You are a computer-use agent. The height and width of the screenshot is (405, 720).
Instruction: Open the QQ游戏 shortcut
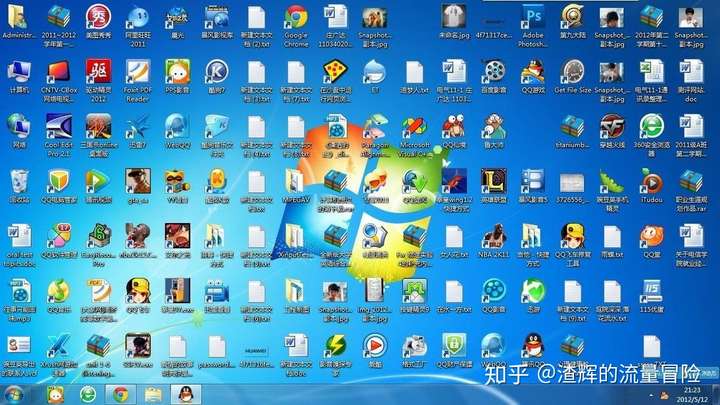[x=533, y=73]
